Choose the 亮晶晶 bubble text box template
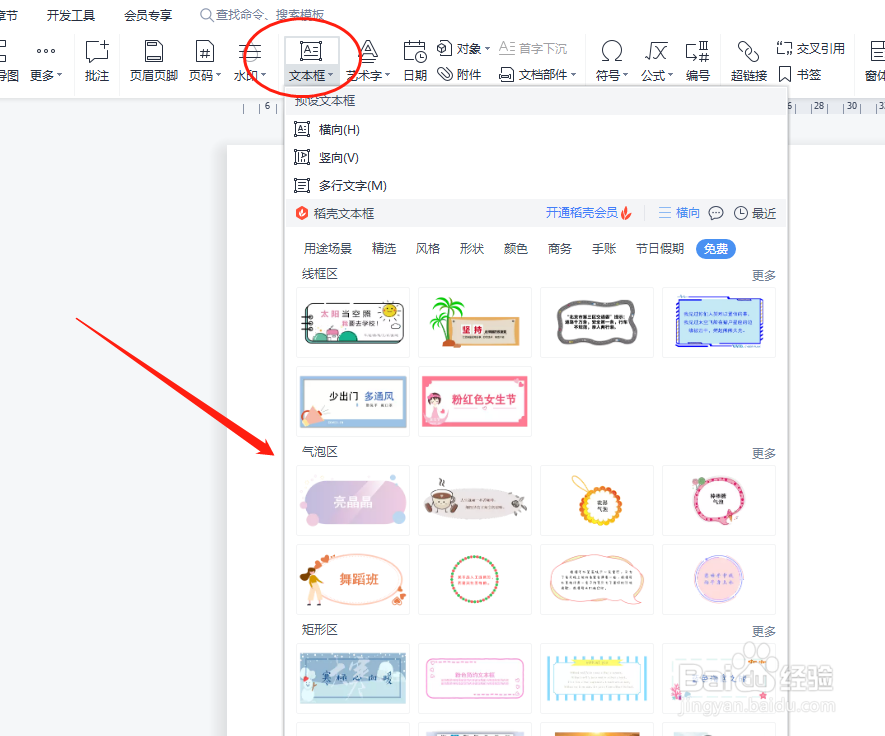The width and height of the screenshot is (885, 736). [352, 500]
